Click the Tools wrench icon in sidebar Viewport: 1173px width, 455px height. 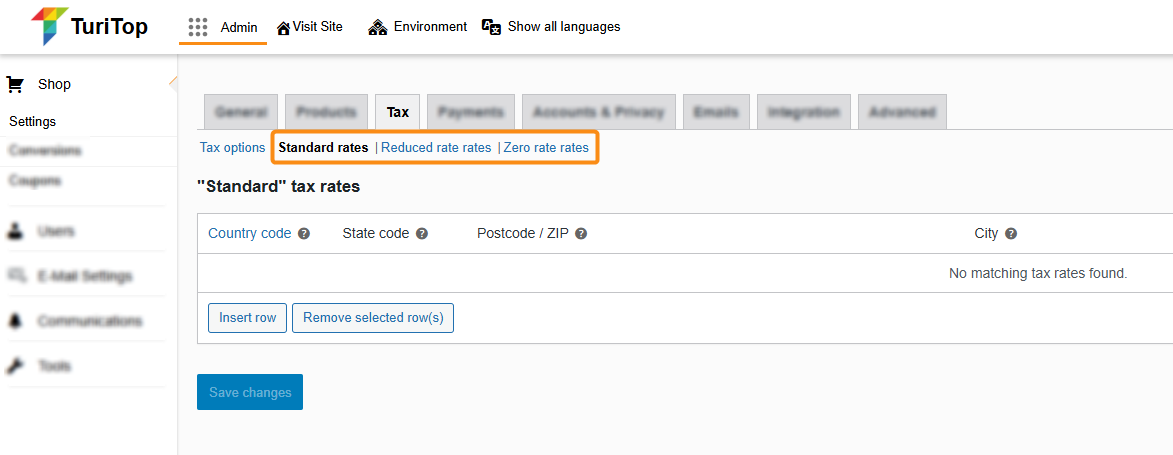(x=15, y=366)
